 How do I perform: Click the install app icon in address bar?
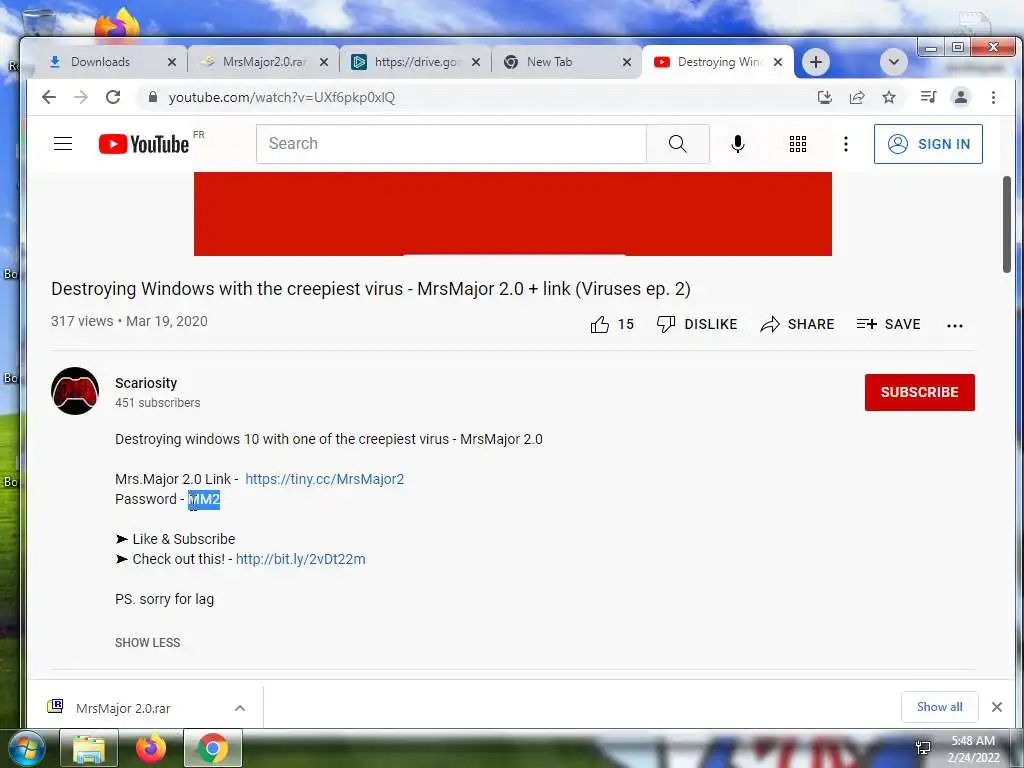[825, 97]
